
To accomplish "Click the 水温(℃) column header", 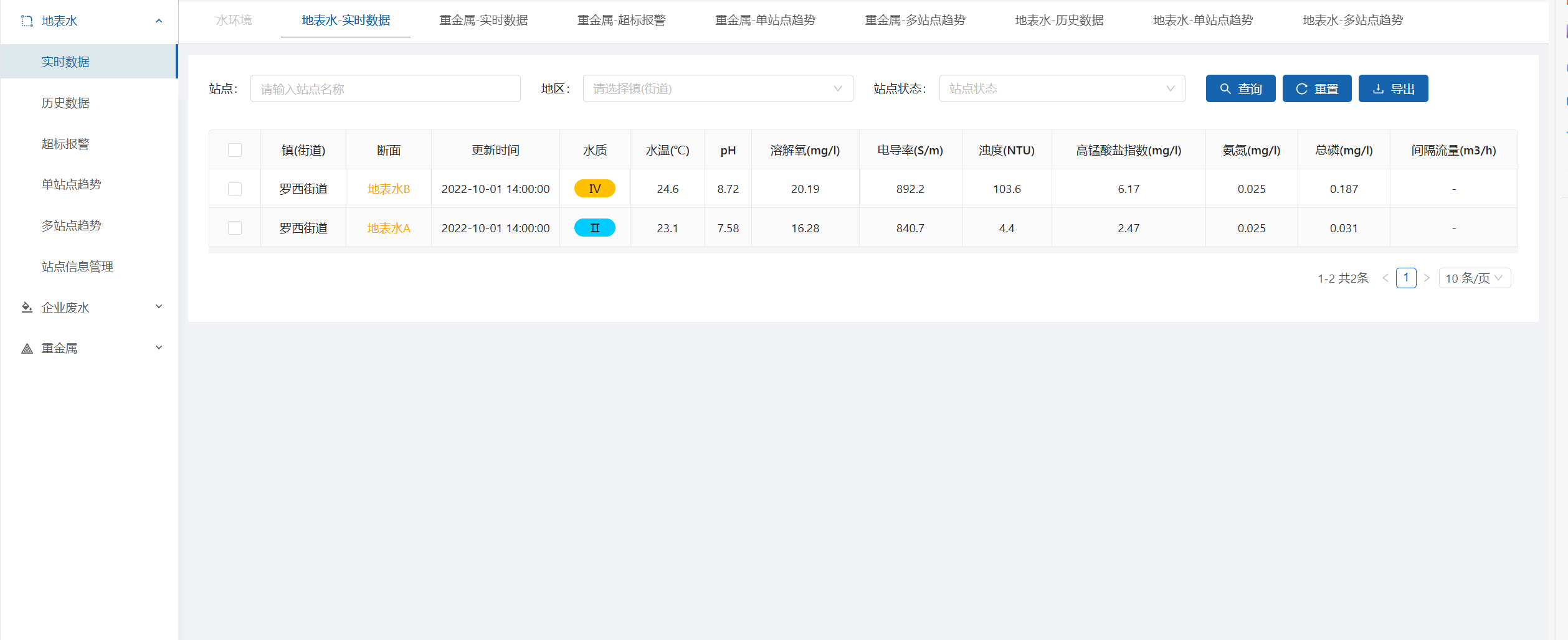I will tap(667, 150).
